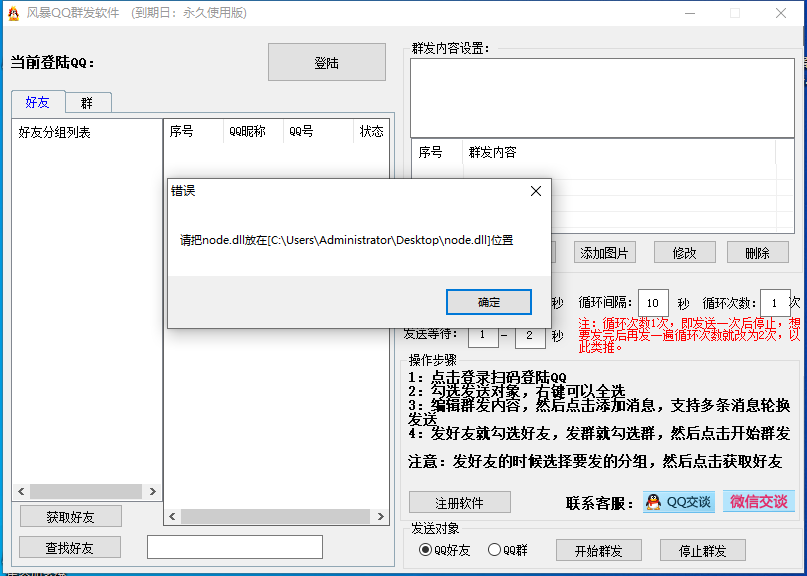This screenshot has height=576, width=807.
Task: Click the 序号 column header in message list
Action: click(x=437, y=152)
